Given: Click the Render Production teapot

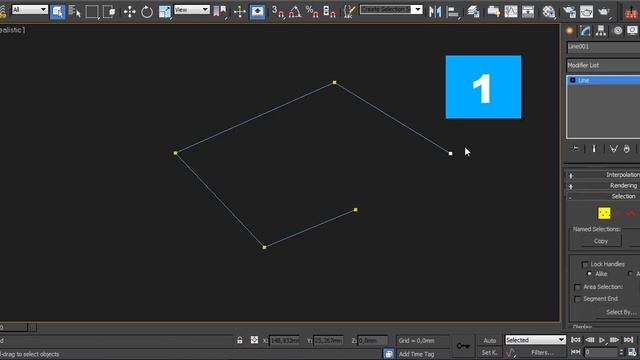Looking at the screenshot, I should tap(604, 11).
